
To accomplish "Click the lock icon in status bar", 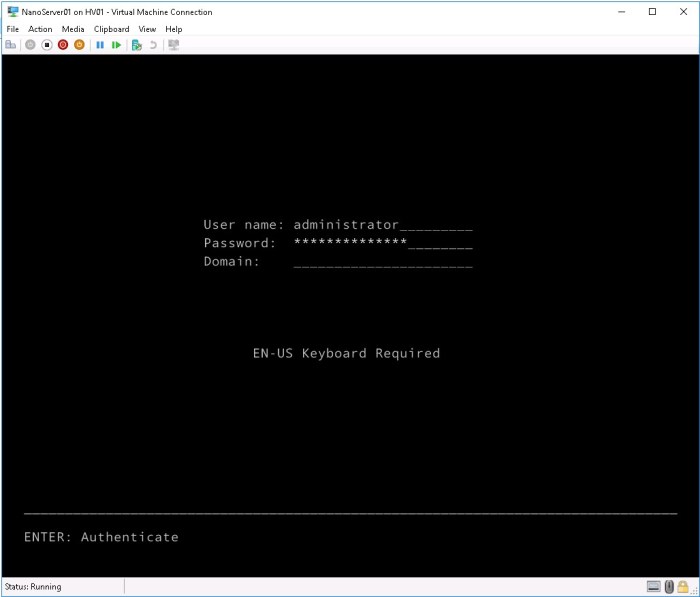I will coord(684,586).
